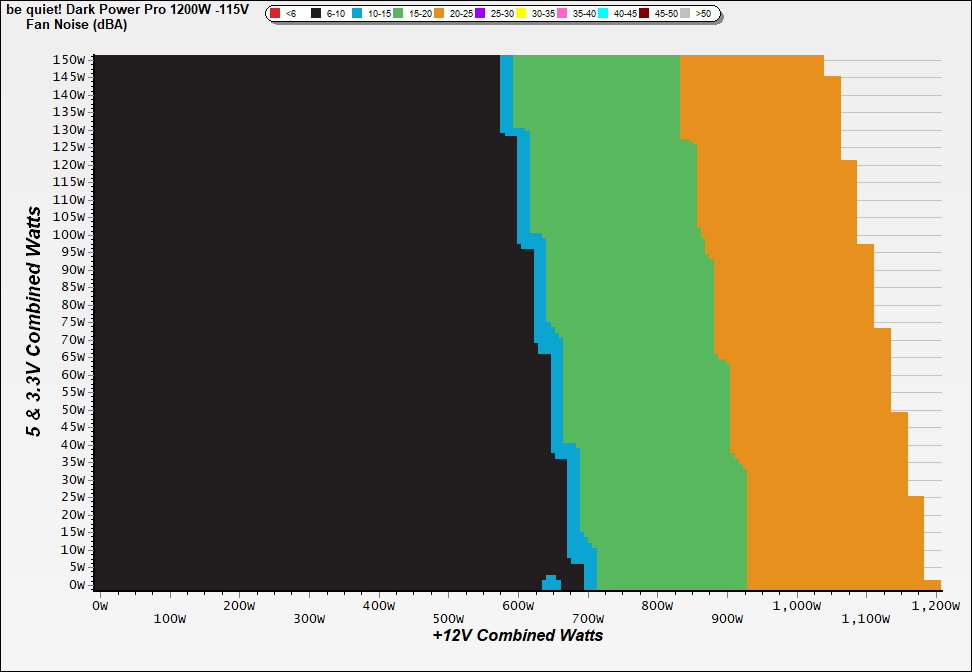
Task: Click the '+12V Combined Watts' axis title
Action: point(518,635)
